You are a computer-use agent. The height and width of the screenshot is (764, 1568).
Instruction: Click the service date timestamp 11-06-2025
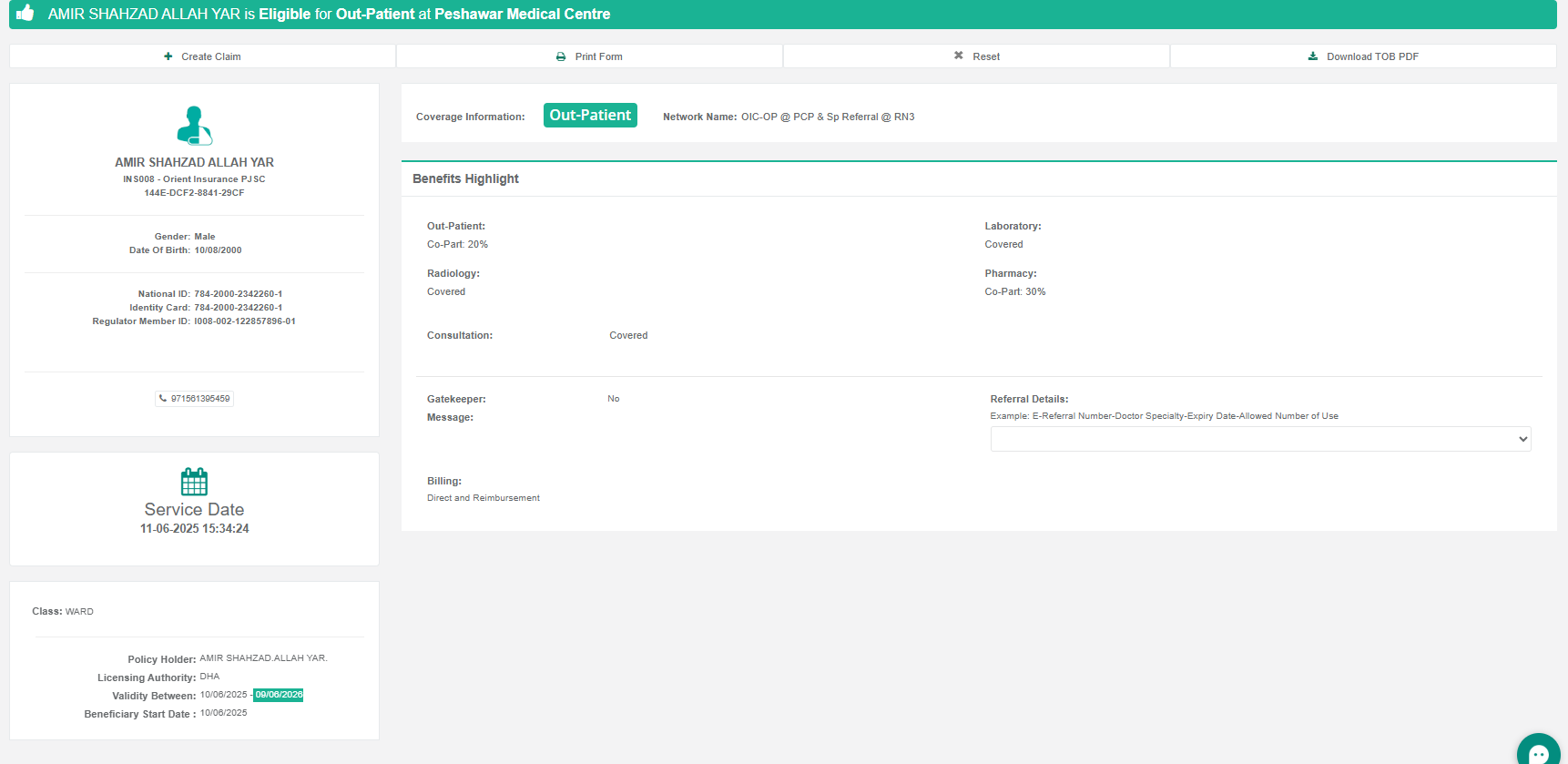(x=194, y=529)
